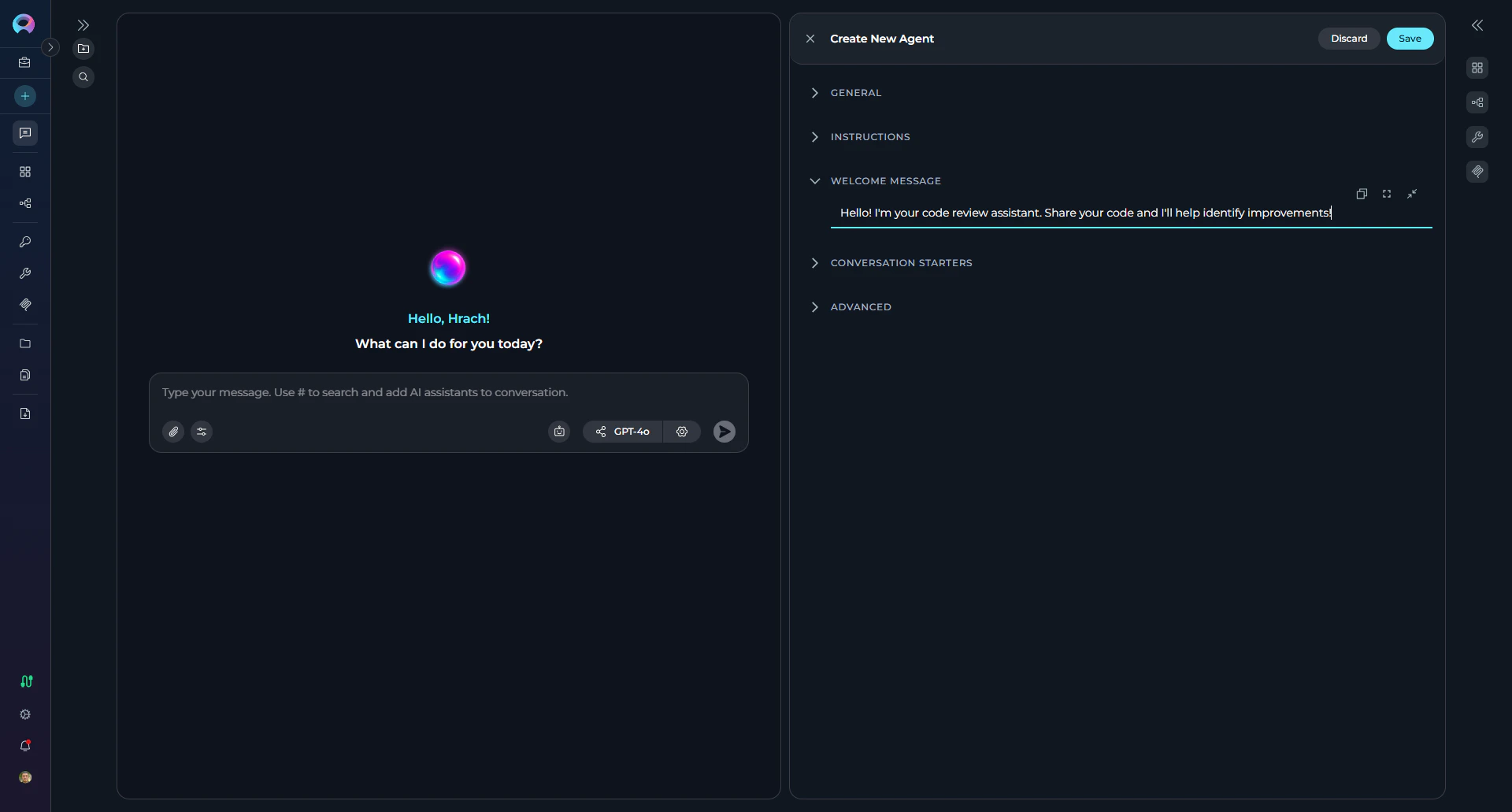
Task: Select the chat conversations icon in sidebar
Action: [24, 133]
